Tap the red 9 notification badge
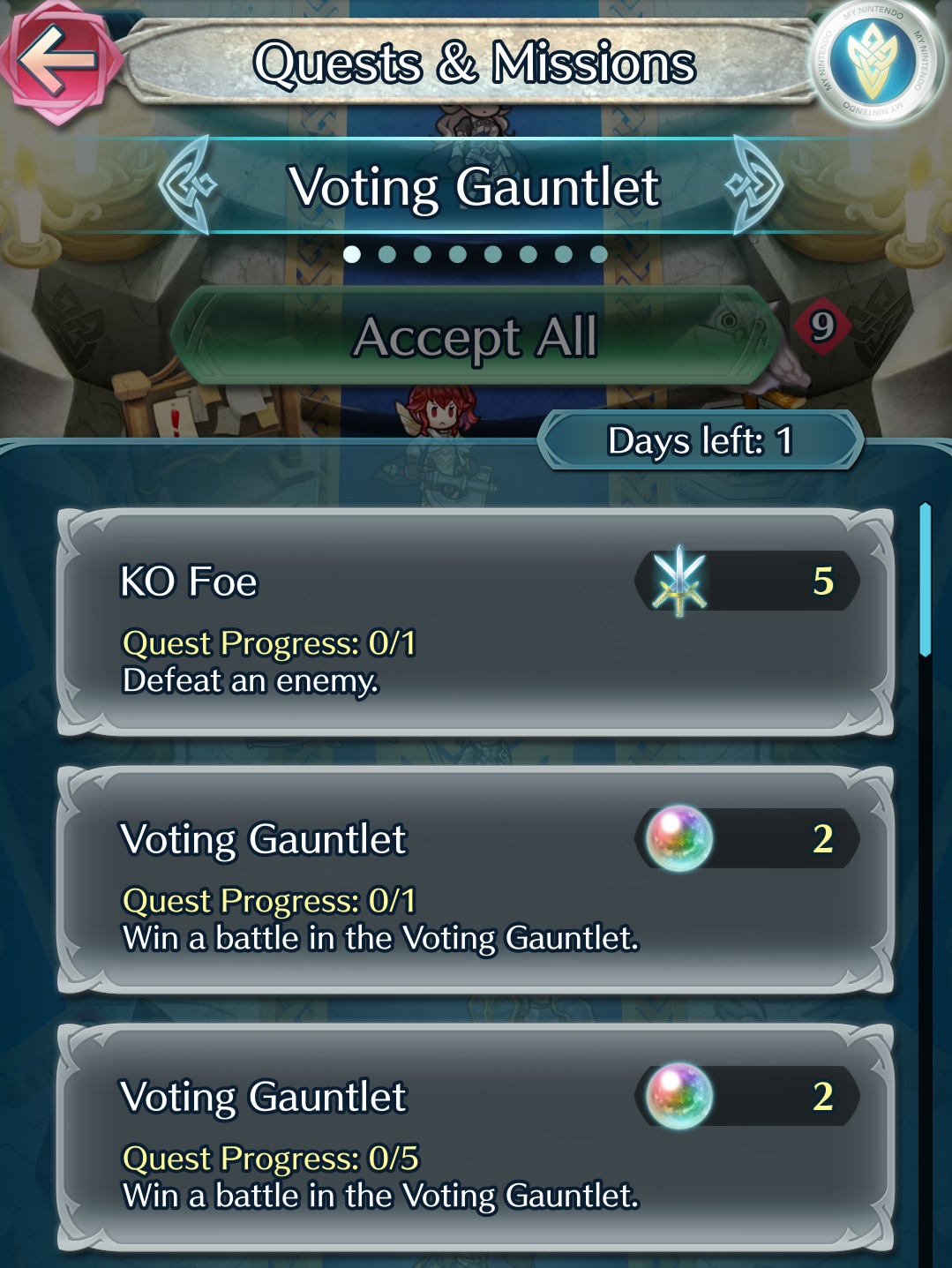Viewport: 952px width, 1268px height. pos(822,326)
